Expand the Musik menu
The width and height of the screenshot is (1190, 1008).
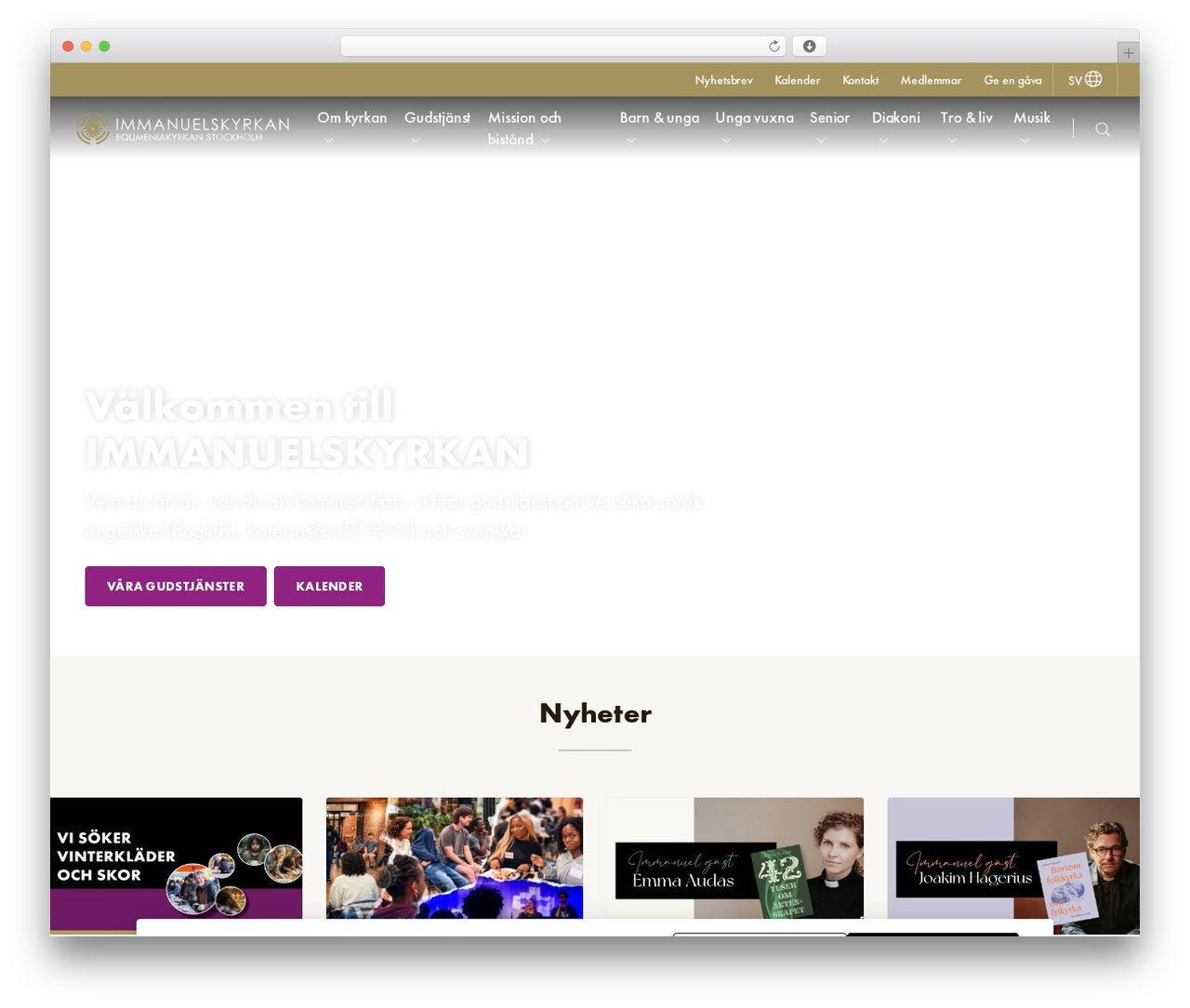click(x=1032, y=127)
